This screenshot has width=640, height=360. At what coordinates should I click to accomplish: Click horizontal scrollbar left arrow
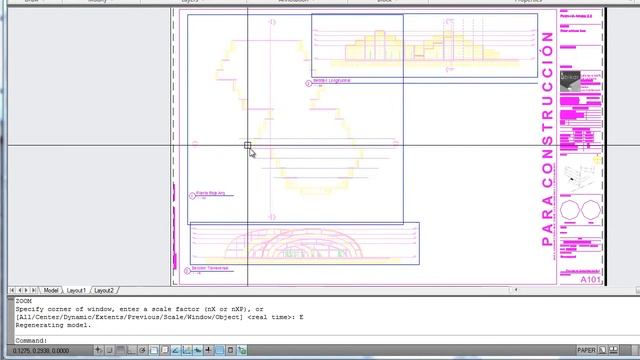(x=516, y=290)
